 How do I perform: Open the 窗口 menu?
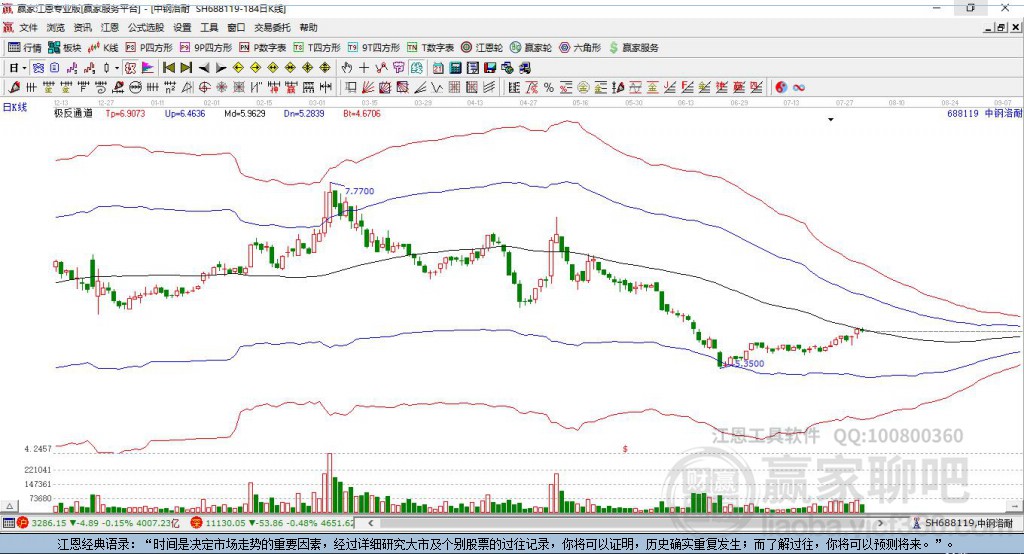[x=236, y=27]
